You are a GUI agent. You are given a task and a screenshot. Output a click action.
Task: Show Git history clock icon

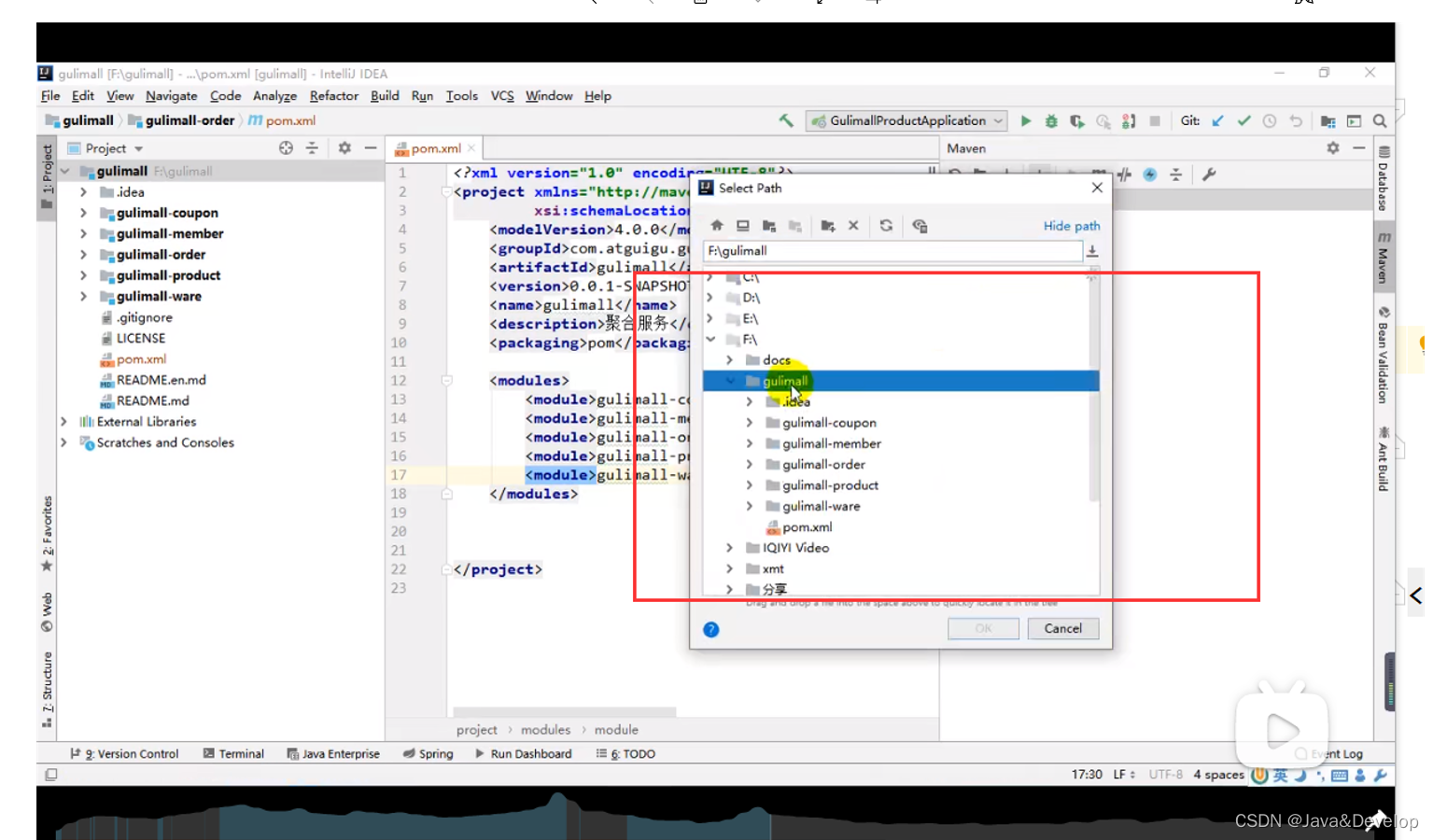(x=1270, y=120)
